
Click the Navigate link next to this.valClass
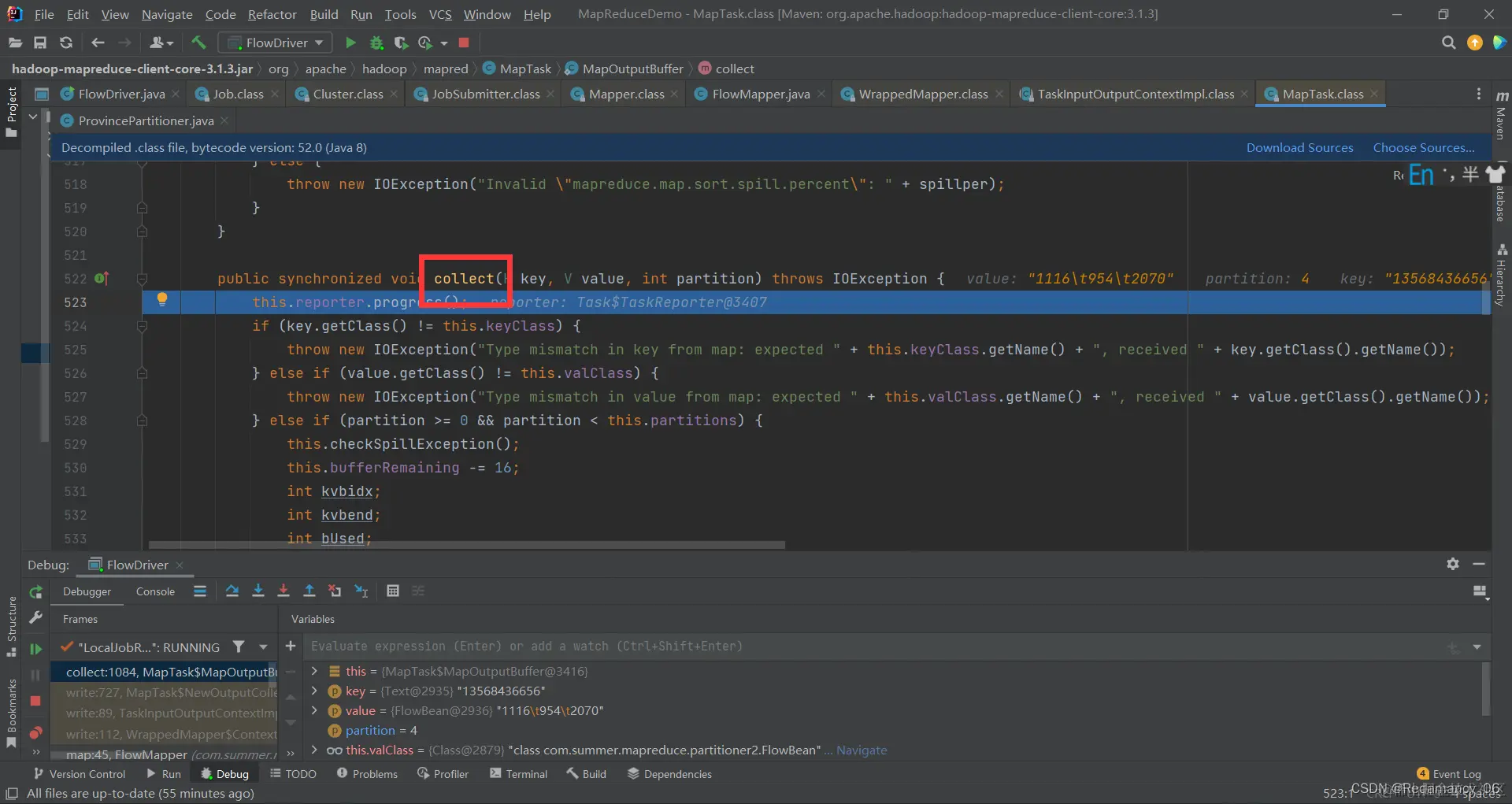coord(862,750)
